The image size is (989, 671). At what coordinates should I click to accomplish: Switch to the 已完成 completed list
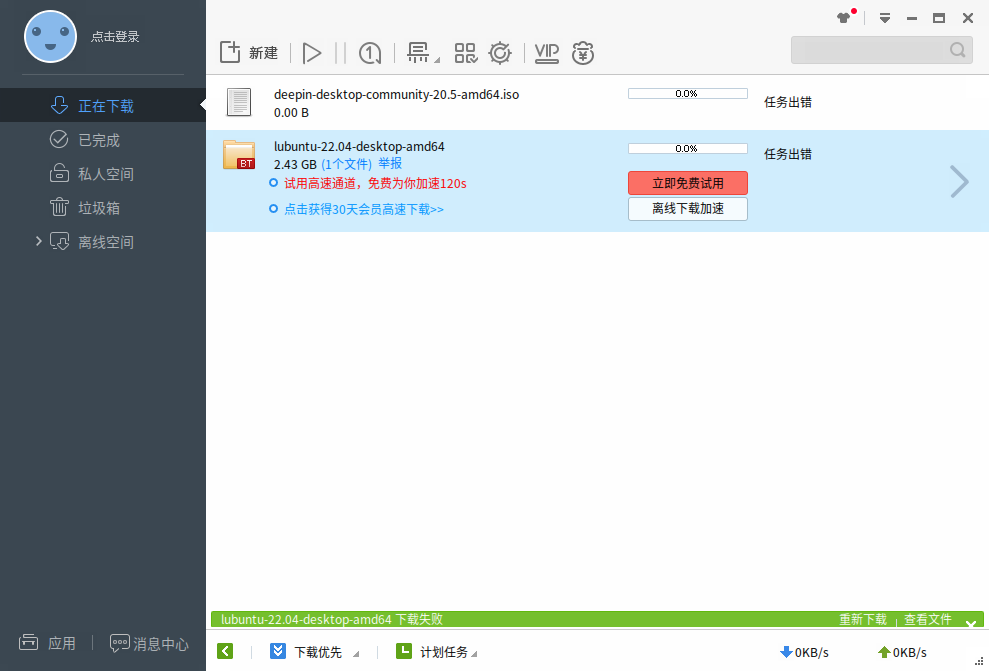pos(97,139)
